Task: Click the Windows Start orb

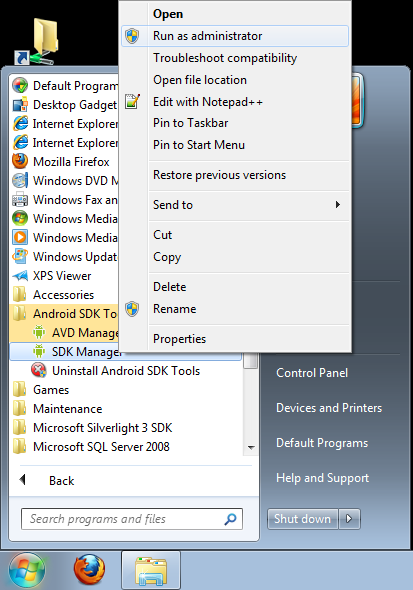Action: (27, 570)
